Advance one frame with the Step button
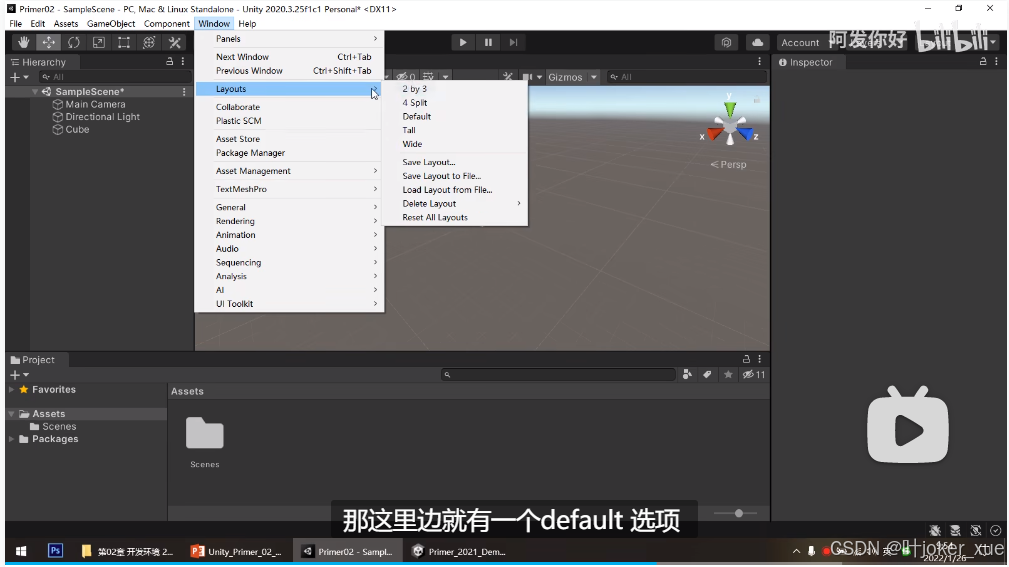Viewport: 1009px width, 567px height. [x=513, y=42]
